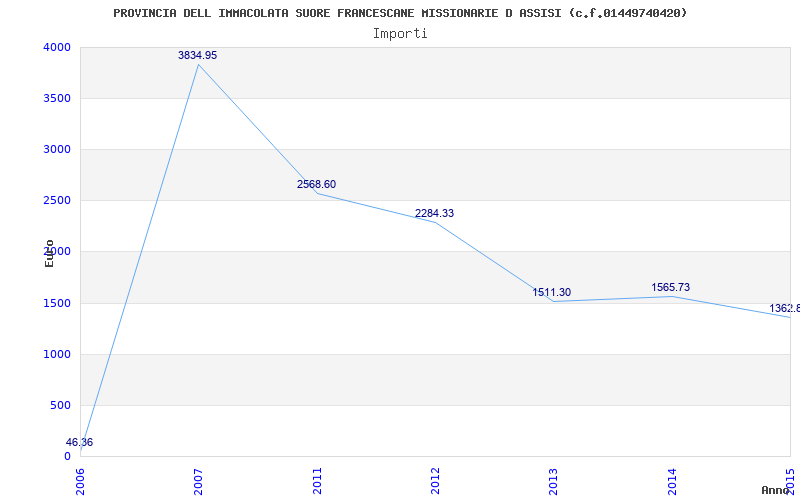Image resolution: width=800 pixels, height=500 pixels.
Task: Select the 3000 y-axis tick label
Action: coord(57,149)
